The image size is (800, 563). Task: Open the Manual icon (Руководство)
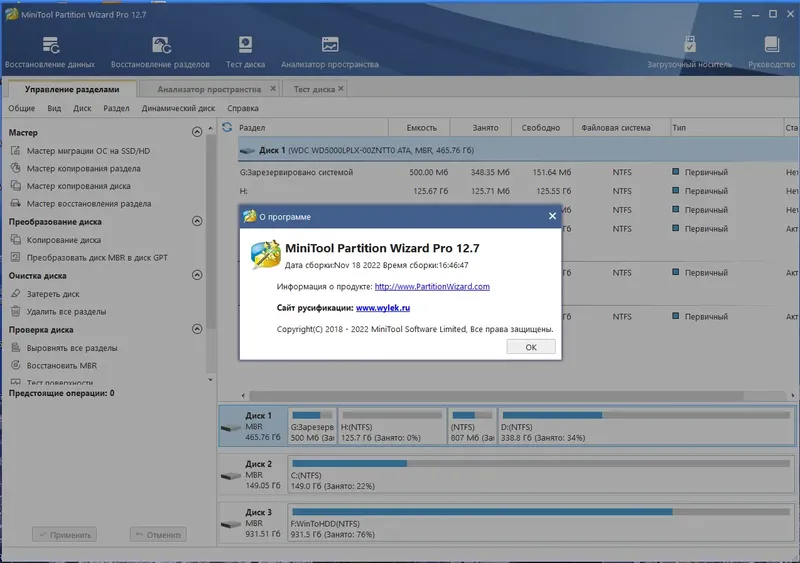[771, 52]
